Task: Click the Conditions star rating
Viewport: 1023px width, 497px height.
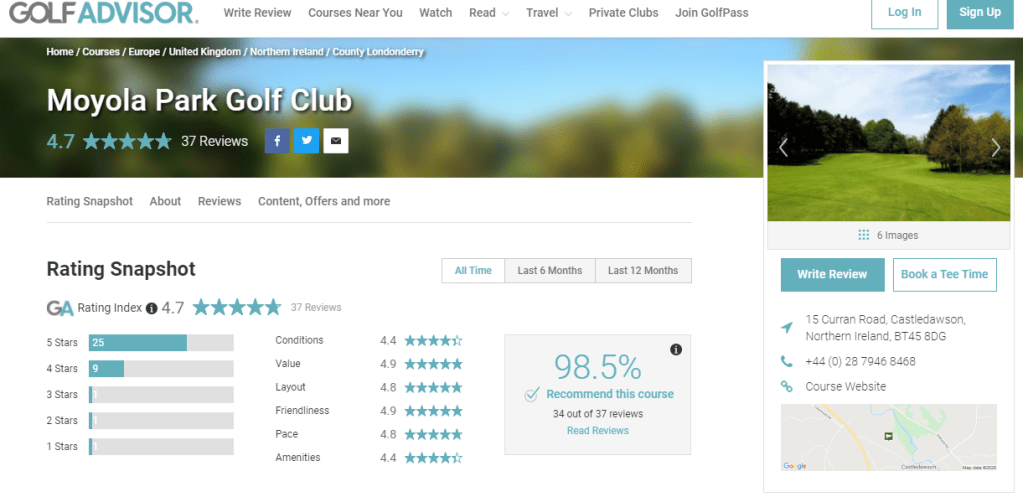Action: [433, 340]
